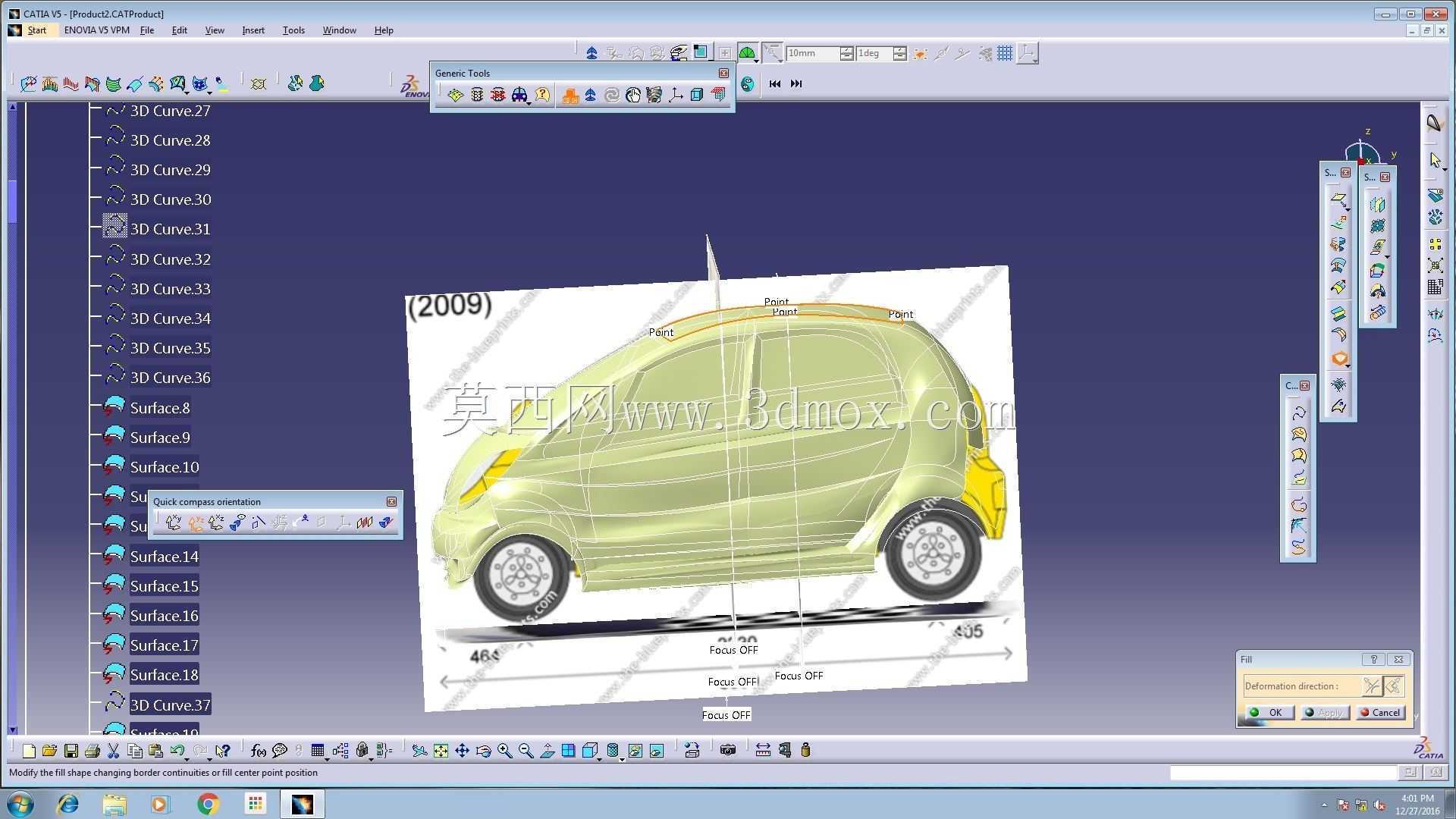This screenshot has width=1456, height=819.
Task: Click the Zoom In magnifier
Action: click(504, 751)
